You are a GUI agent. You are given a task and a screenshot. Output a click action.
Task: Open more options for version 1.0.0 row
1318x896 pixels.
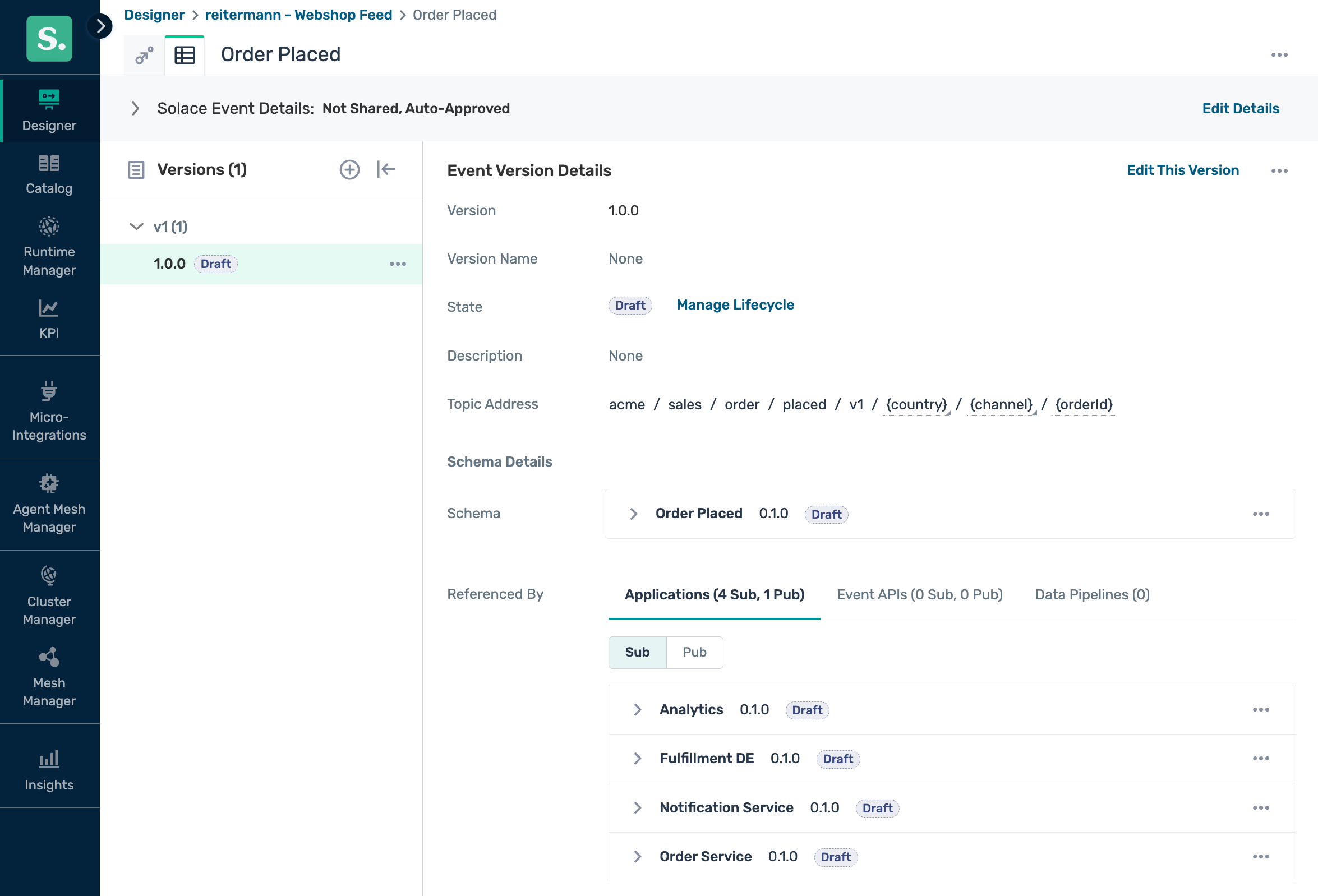(398, 264)
